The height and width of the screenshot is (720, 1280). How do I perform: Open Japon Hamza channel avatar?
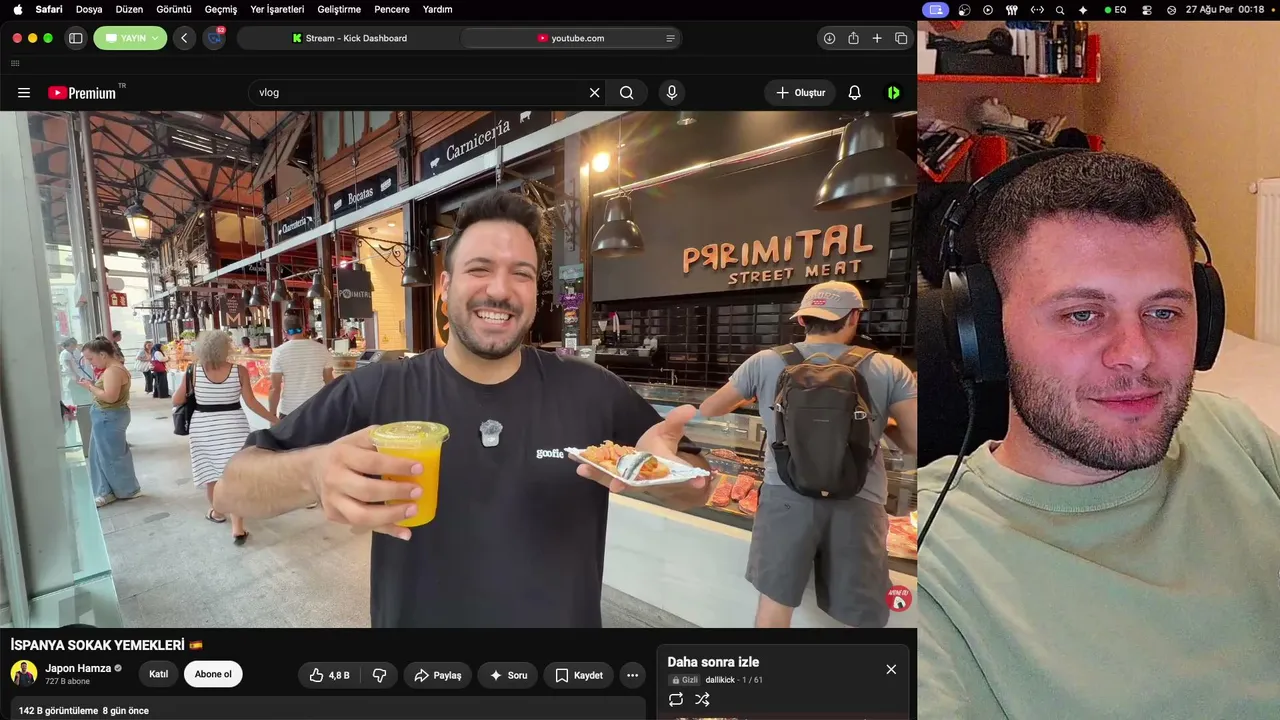point(24,673)
